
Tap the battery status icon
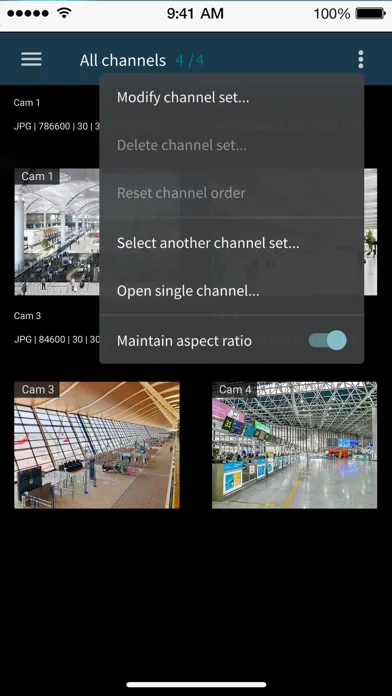coord(371,13)
